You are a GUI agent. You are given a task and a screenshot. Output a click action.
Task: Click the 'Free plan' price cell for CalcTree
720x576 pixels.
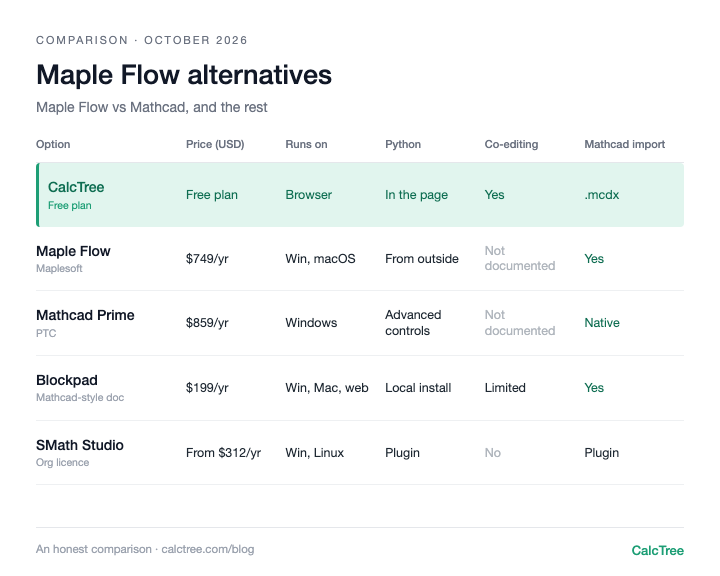212,195
